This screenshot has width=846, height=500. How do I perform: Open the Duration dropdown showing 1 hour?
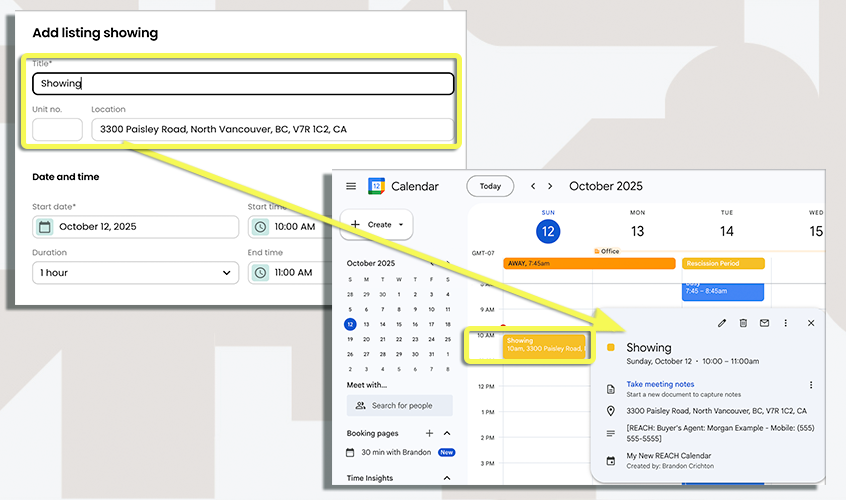[x=135, y=272]
